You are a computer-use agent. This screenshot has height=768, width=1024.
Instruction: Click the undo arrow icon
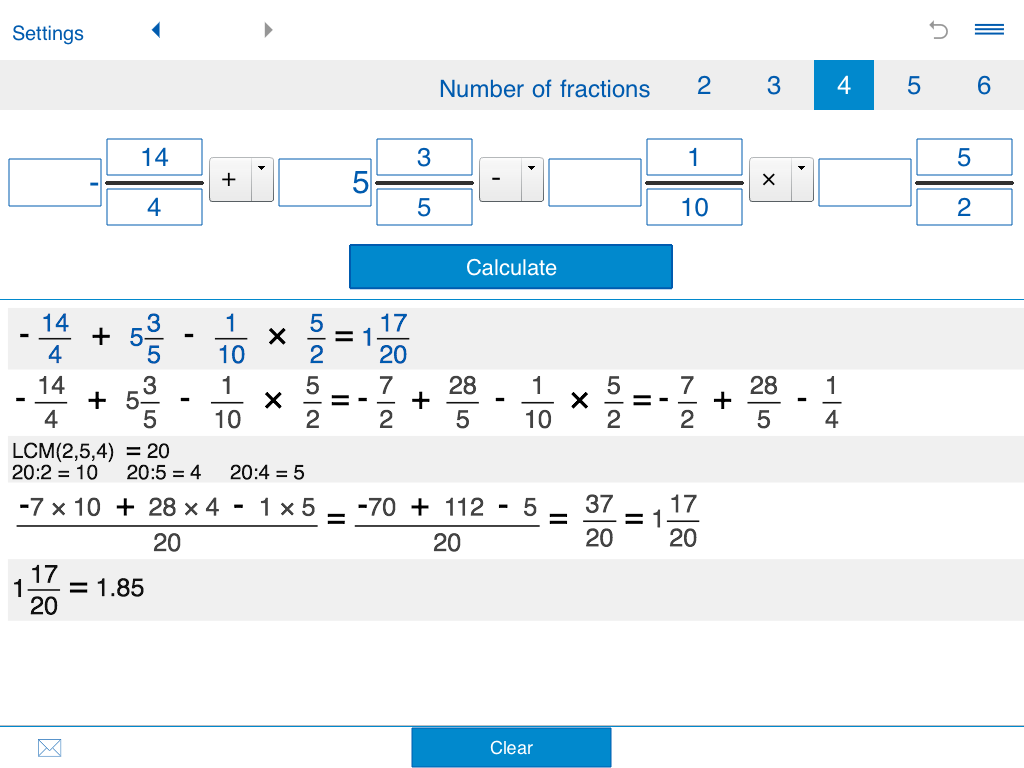[938, 30]
